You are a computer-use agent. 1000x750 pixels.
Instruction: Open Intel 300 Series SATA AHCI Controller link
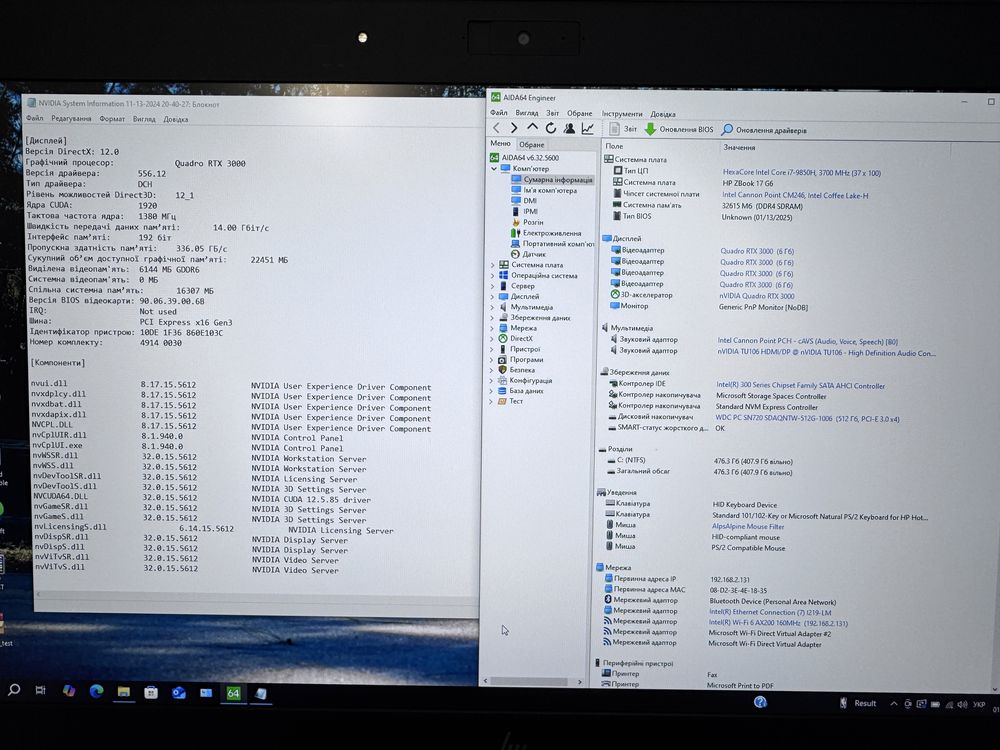800,385
